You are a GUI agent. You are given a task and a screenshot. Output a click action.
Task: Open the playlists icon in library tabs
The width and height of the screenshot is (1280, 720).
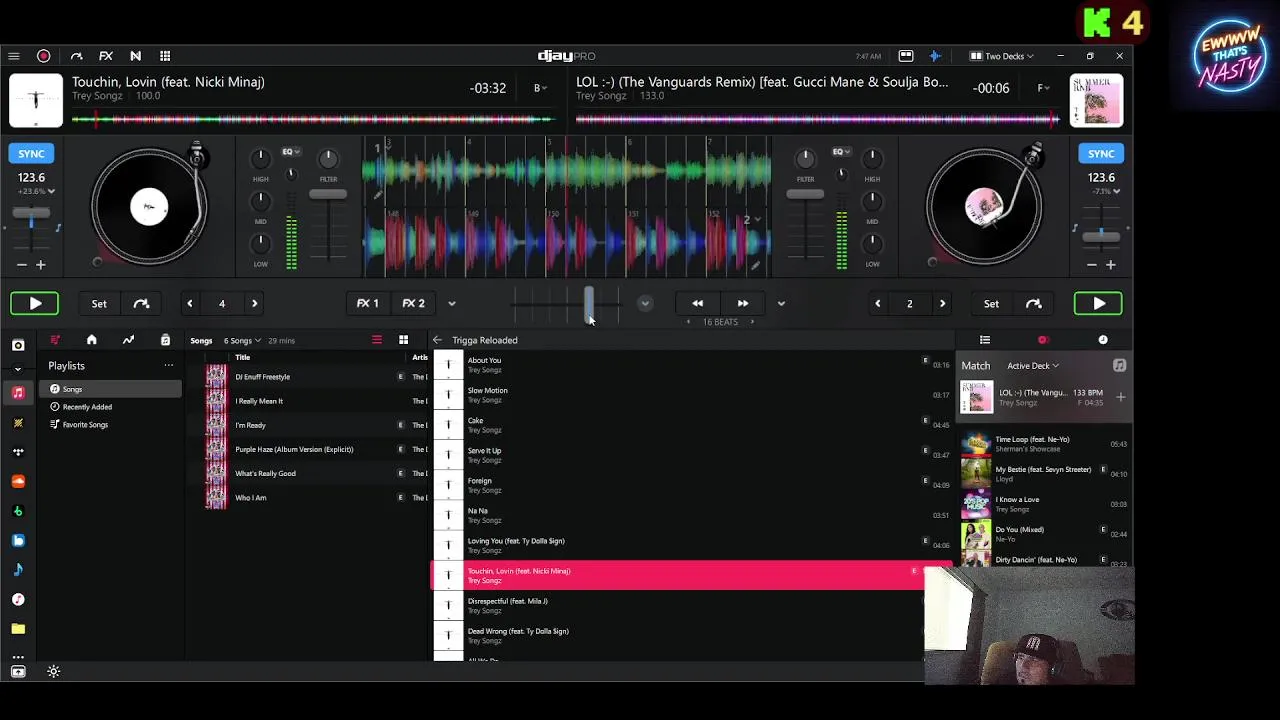click(x=55, y=340)
